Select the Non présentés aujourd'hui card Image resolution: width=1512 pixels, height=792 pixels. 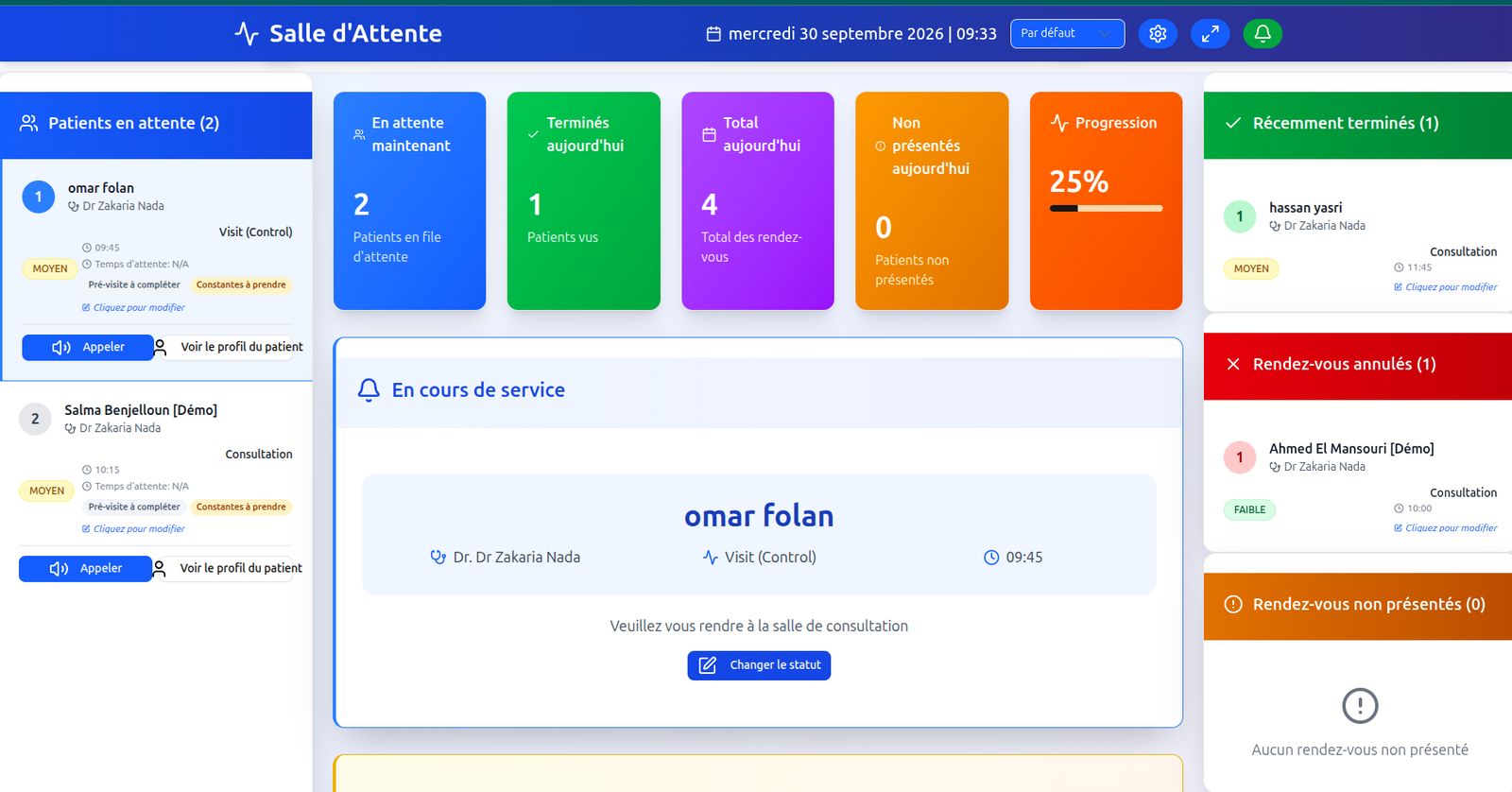(x=932, y=200)
